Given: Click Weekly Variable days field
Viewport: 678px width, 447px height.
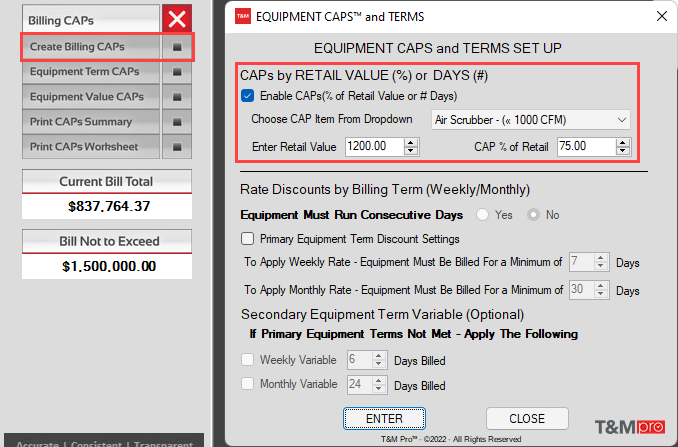Looking at the screenshot, I should [x=359, y=360].
